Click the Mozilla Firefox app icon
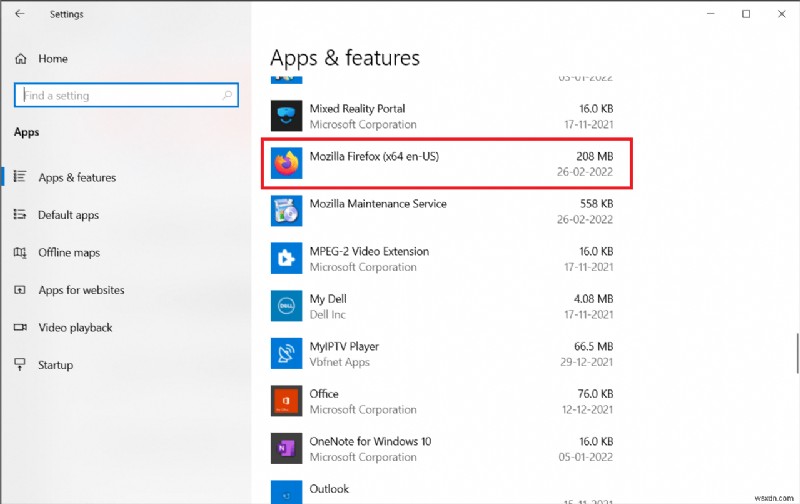Image resolution: width=800 pixels, height=504 pixels. (286, 163)
